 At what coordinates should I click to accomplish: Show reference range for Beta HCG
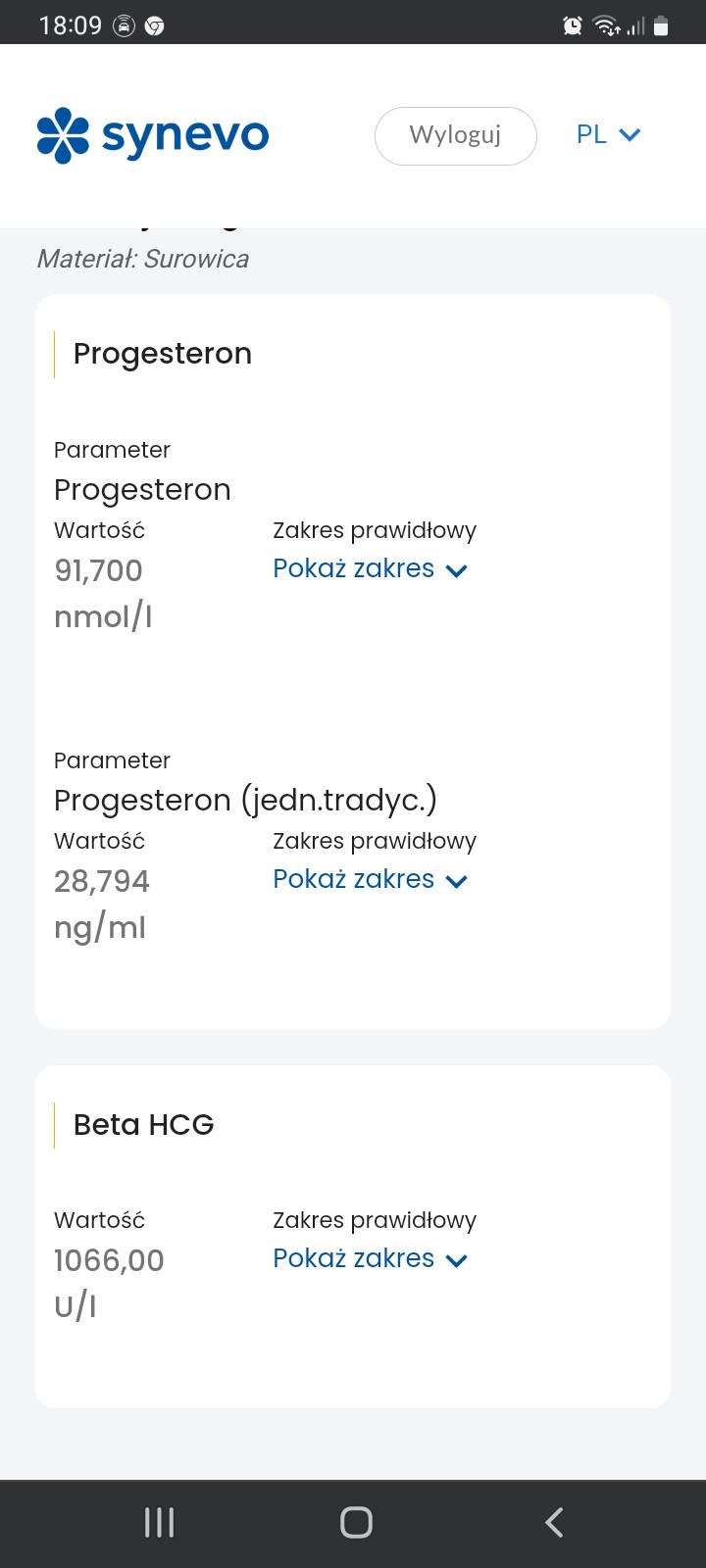370,1259
